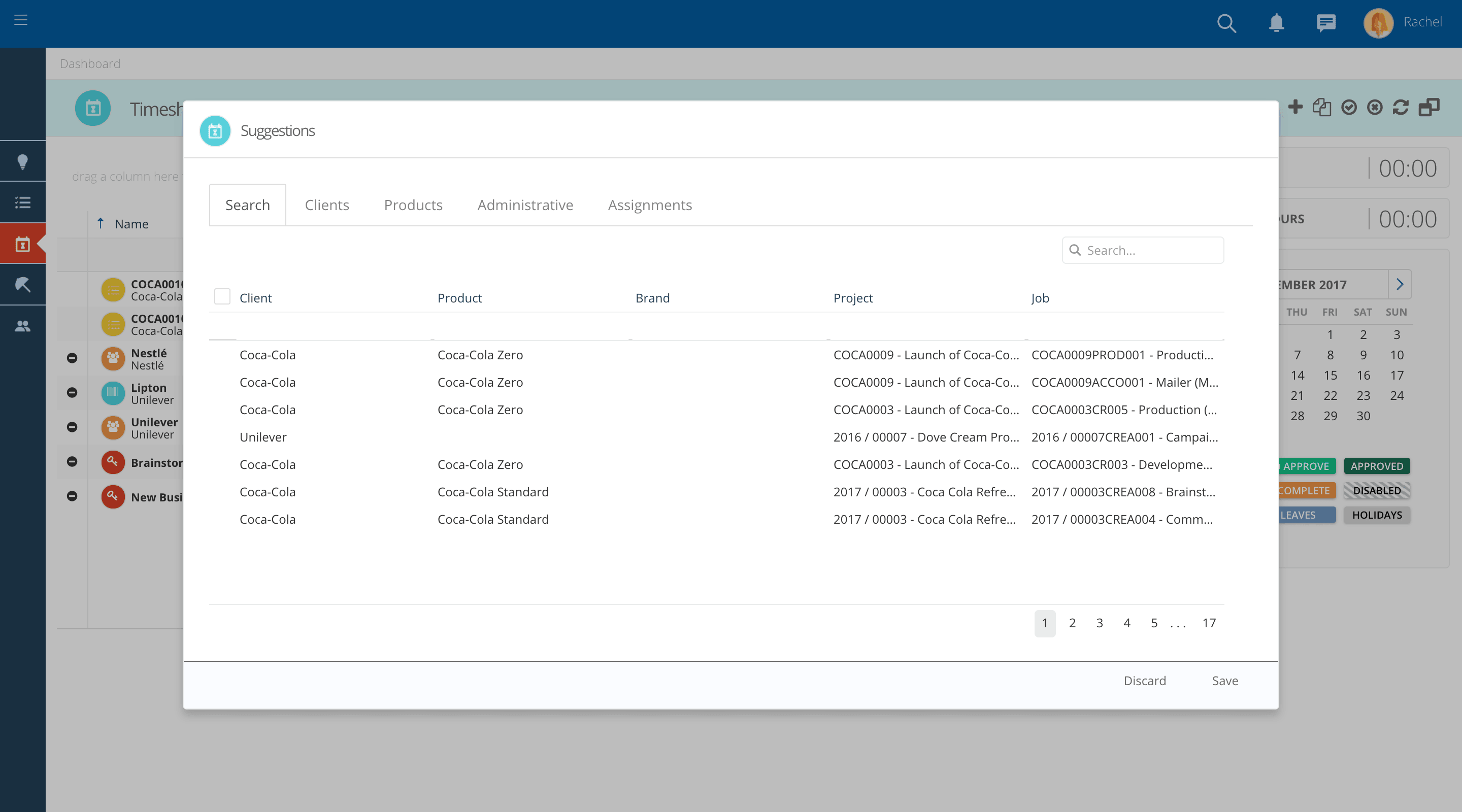1462x812 pixels.
Task: Click the DISABLED striped legend swatch
Action: tap(1377, 490)
